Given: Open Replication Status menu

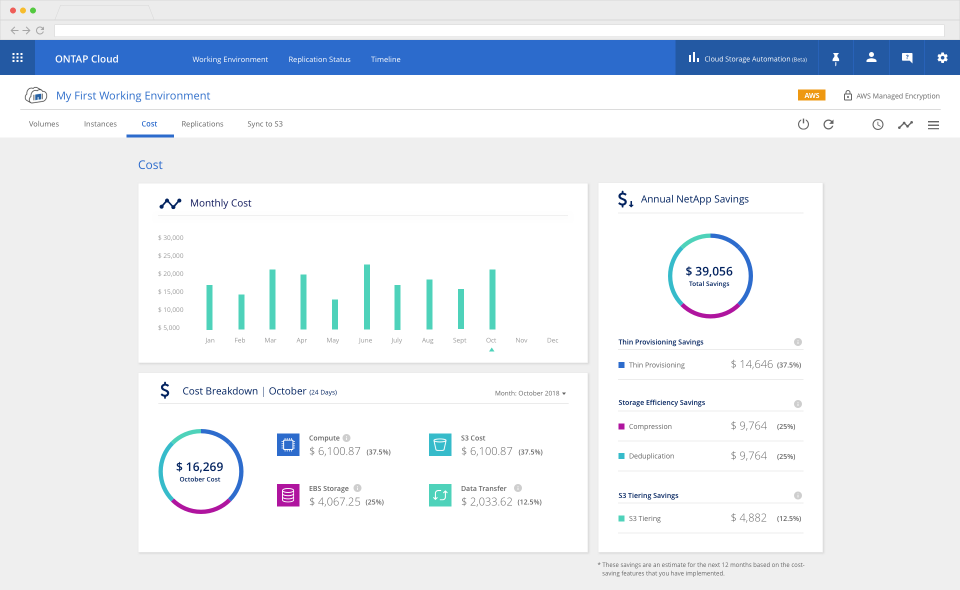Looking at the screenshot, I should point(320,59).
